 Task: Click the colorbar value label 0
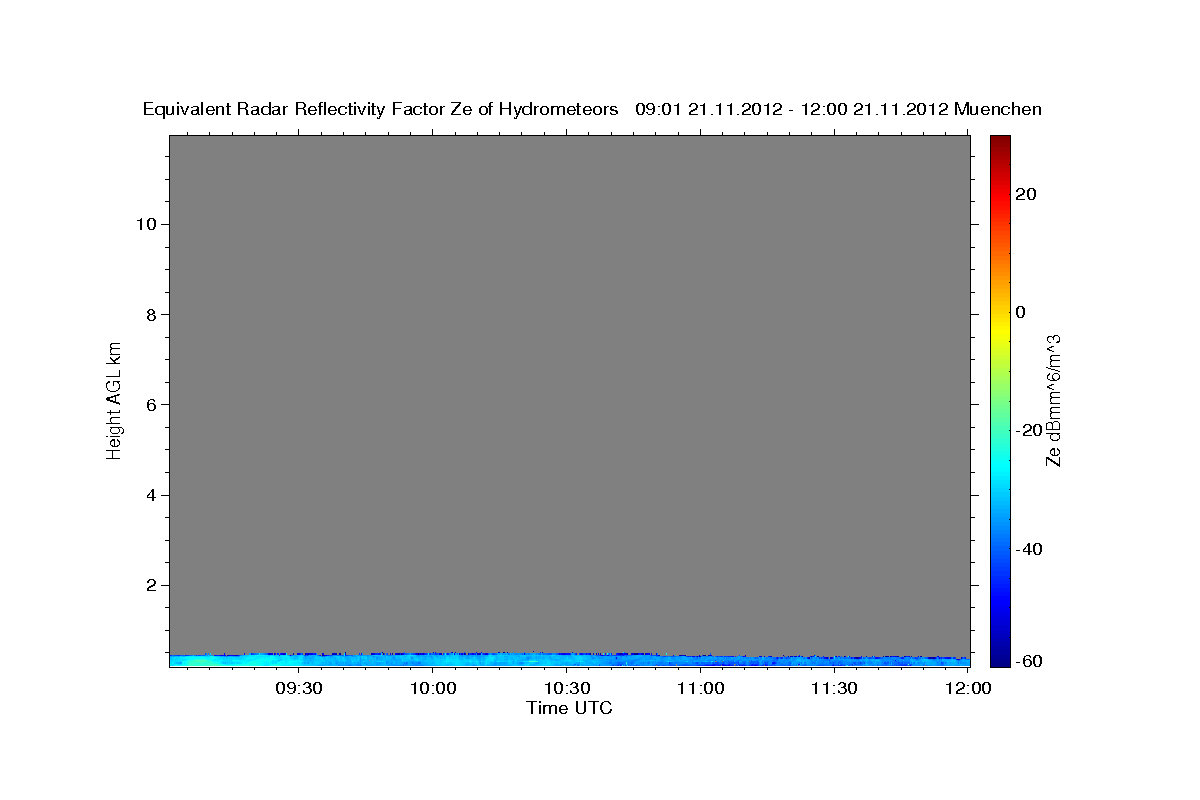[1021, 312]
